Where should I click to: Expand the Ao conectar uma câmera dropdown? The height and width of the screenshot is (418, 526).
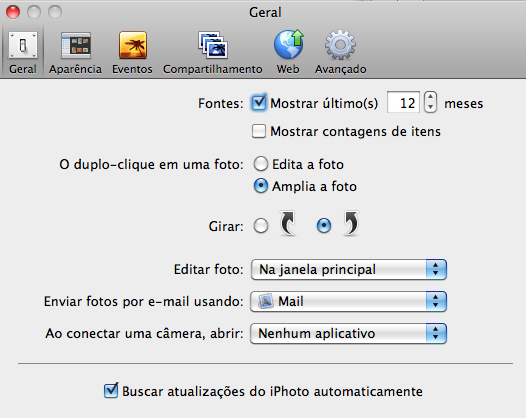(348, 333)
